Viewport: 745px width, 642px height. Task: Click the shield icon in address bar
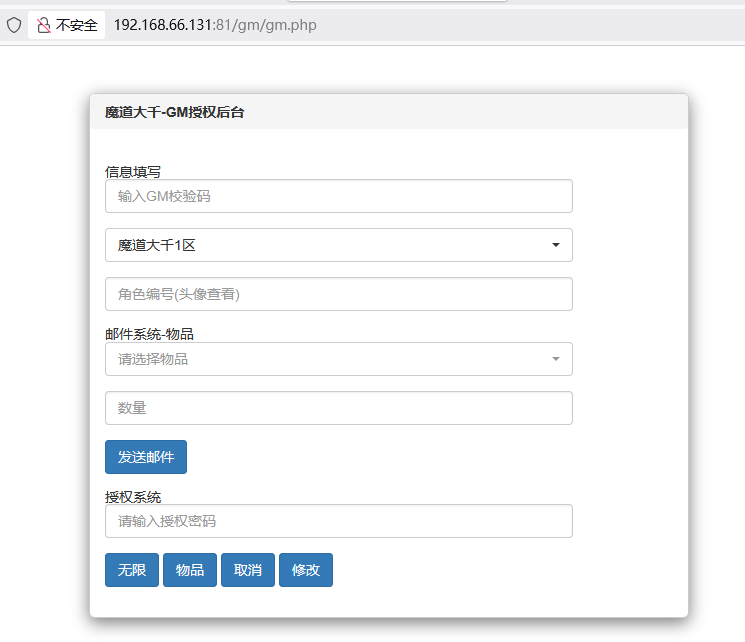click(x=14, y=25)
